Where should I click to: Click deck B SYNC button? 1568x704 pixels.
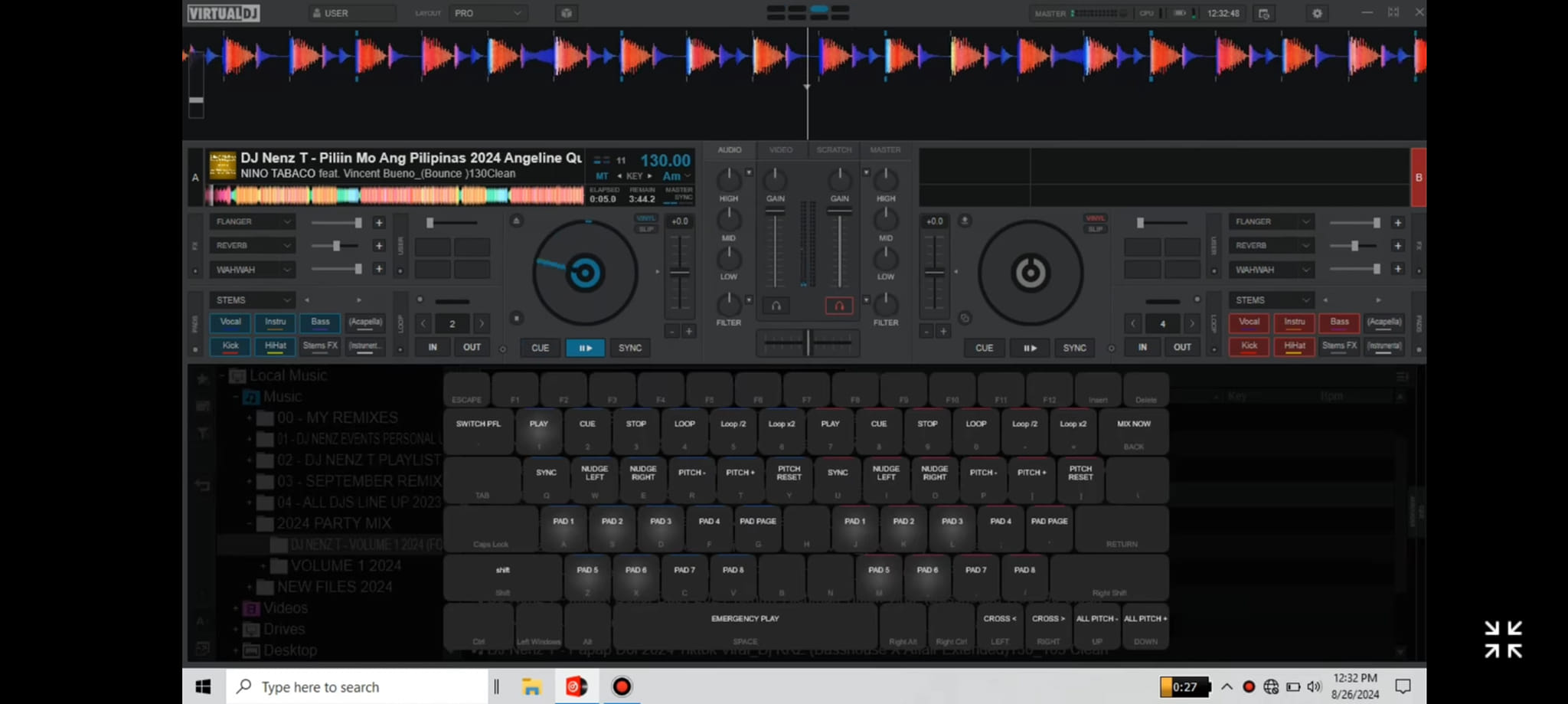coord(1074,348)
